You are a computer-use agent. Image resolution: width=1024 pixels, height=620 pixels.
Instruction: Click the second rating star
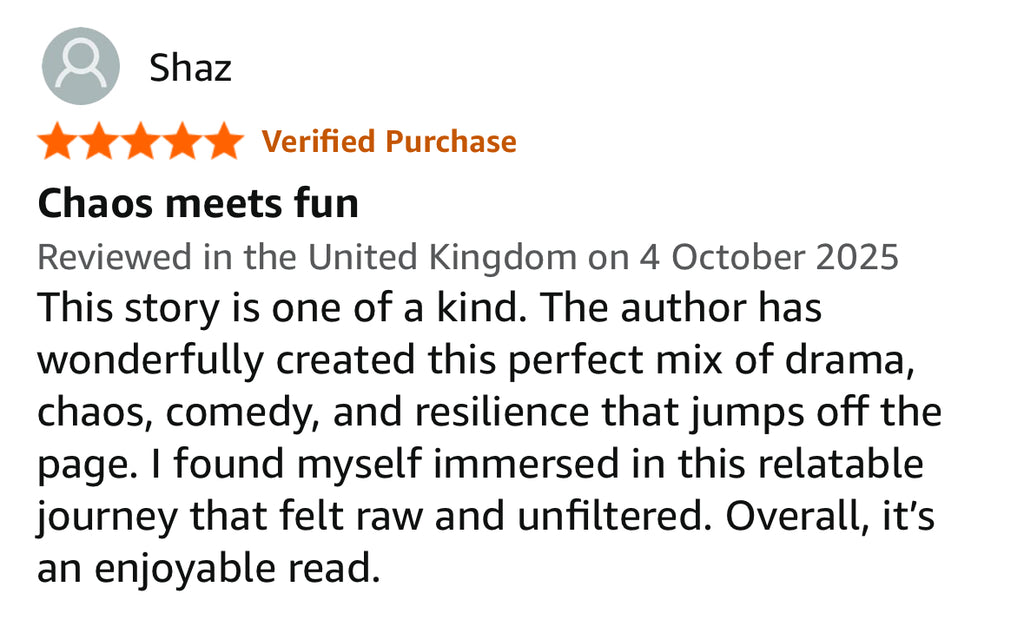100,142
